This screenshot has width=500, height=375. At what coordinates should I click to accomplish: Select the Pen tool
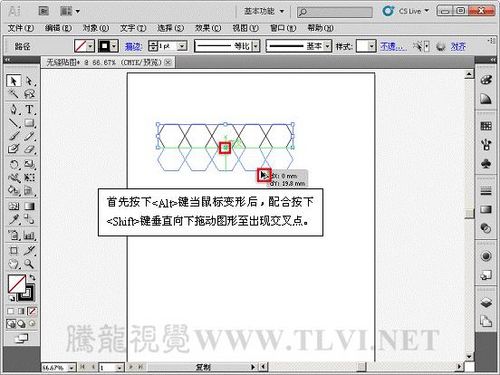click(14, 109)
